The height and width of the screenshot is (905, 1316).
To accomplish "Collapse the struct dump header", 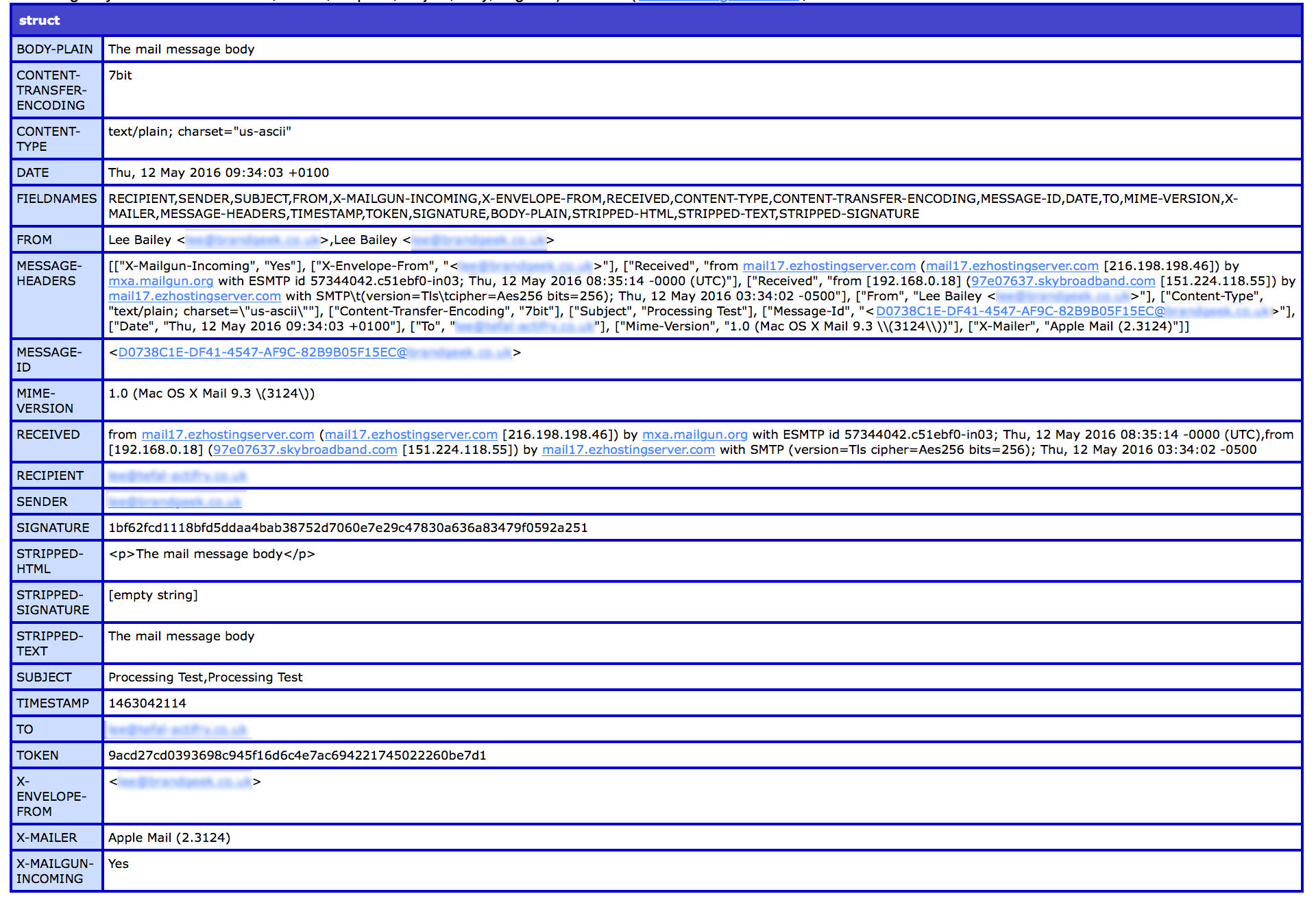I will [40, 21].
